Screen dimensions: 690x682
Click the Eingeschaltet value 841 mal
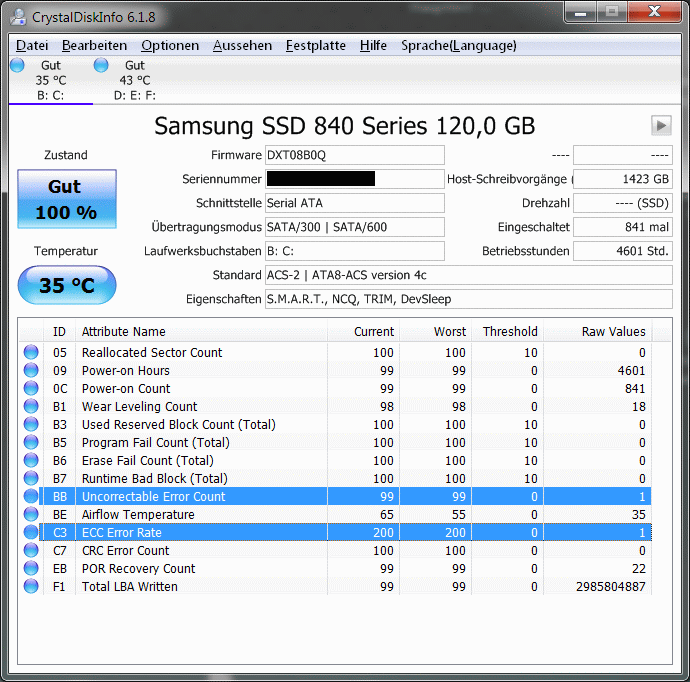623,227
